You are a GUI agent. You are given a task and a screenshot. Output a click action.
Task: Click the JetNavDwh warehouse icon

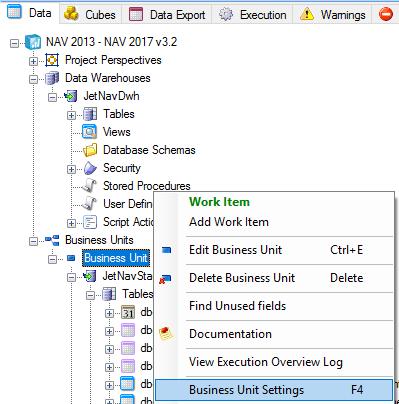pyautogui.click(x=71, y=96)
